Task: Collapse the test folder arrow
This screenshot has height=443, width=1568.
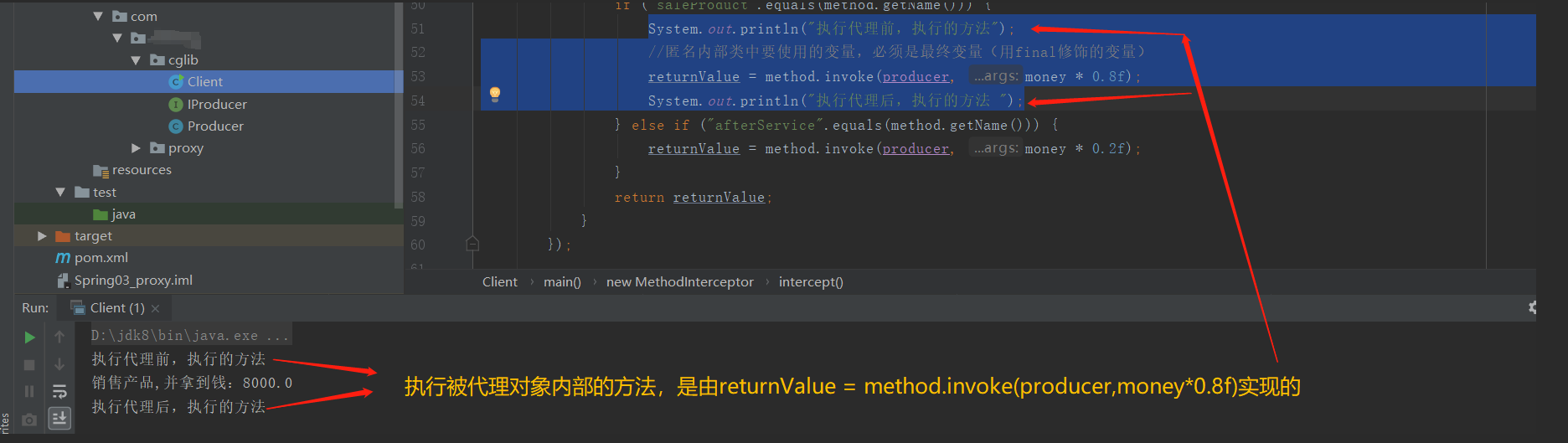Action: [60, 192]
